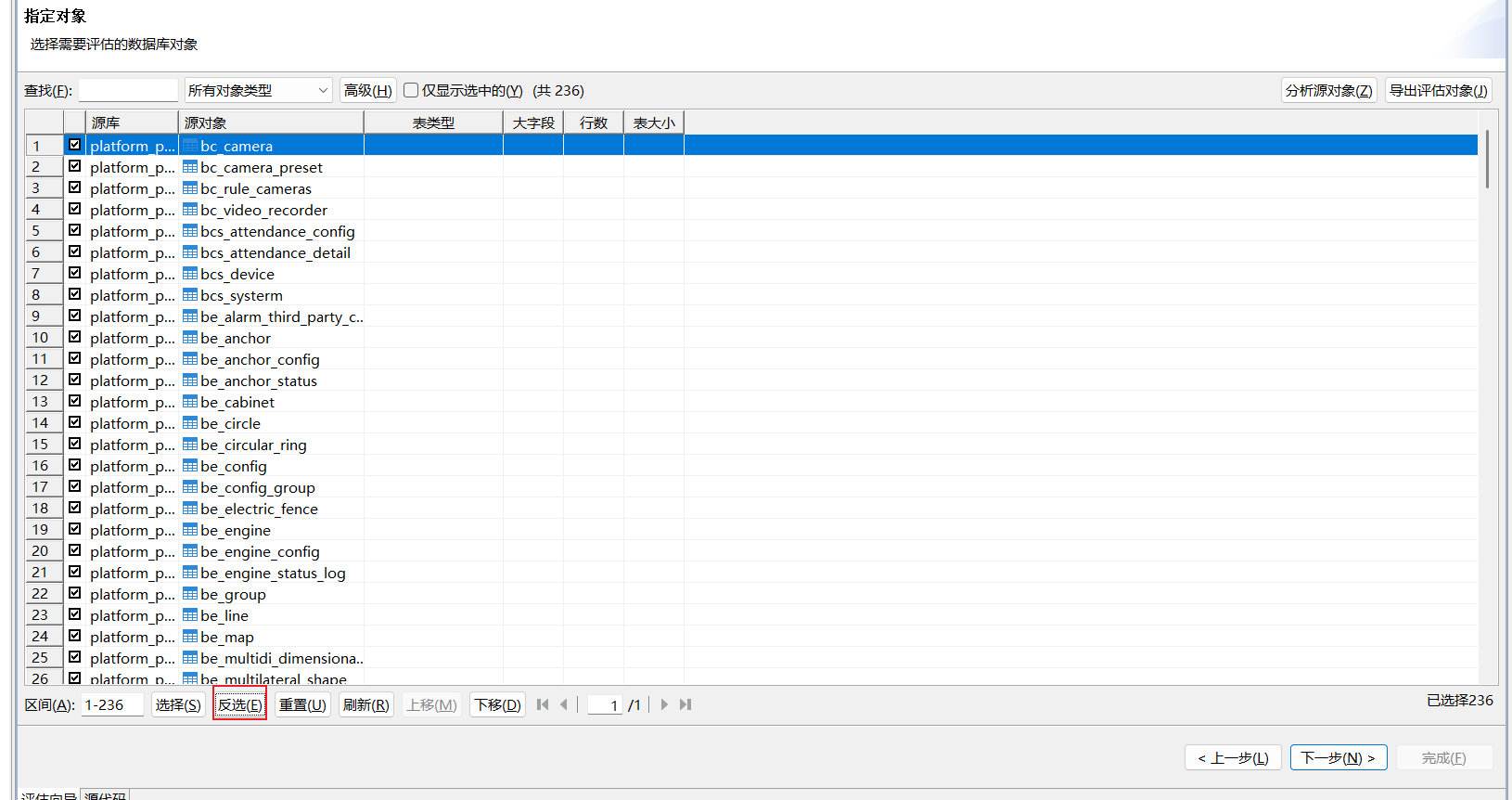This screenshot has height=800, width=1512.
Task: Uncheck the be_multidi_dimensiona row checkbox
Action: (x=74, y=657)
